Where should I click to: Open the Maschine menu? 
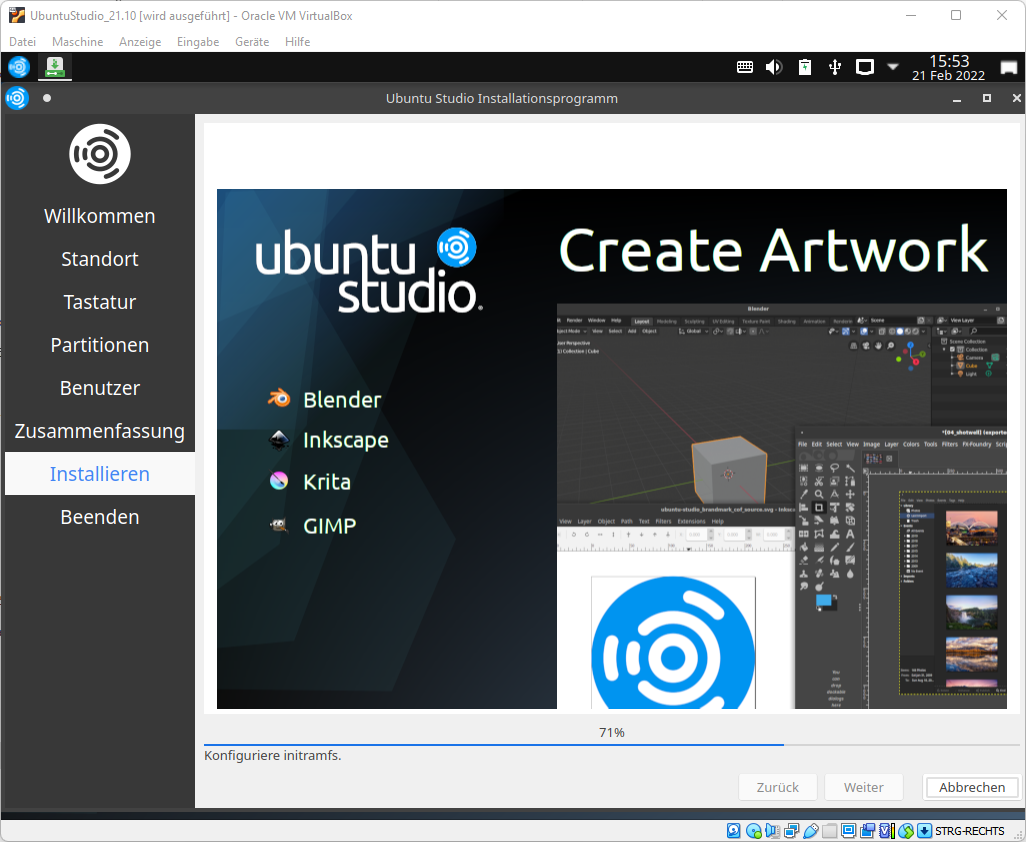[77, 42]
